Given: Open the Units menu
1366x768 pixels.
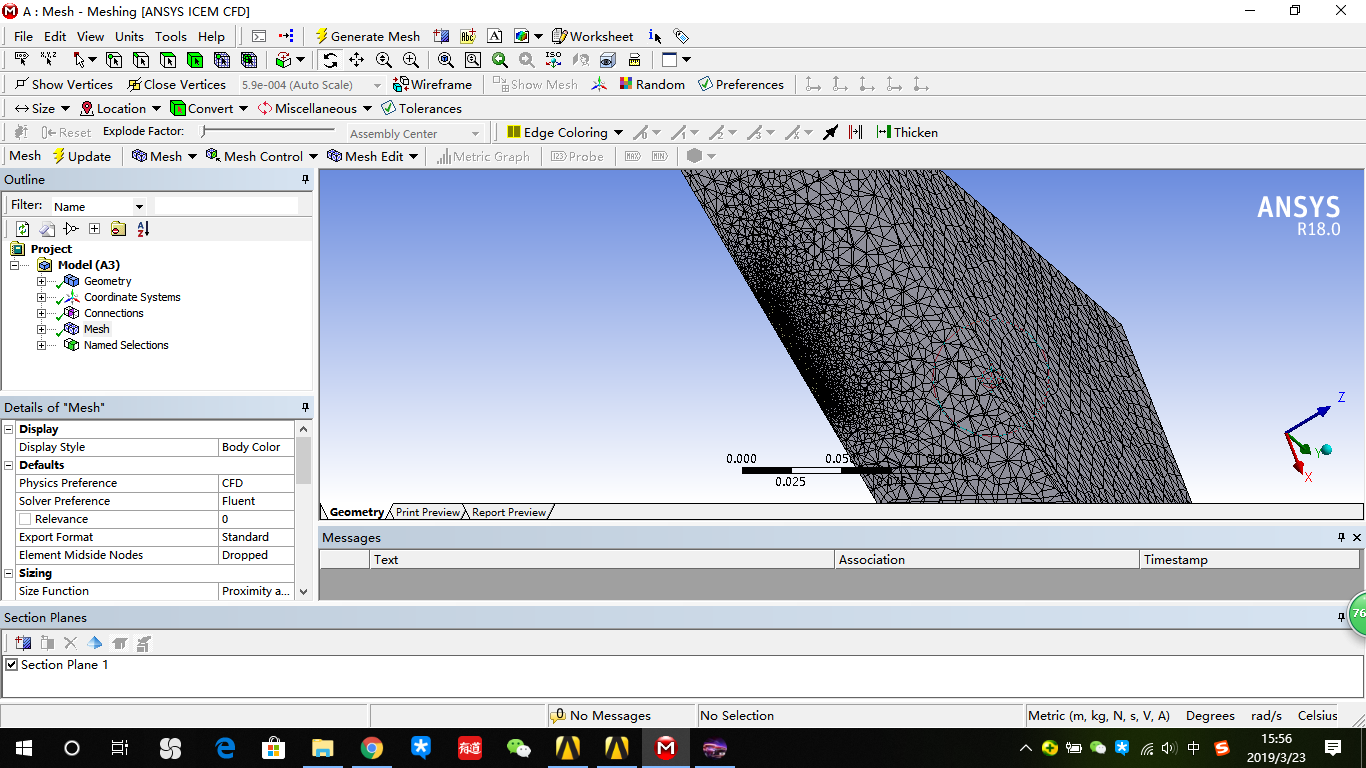Looking at the screenshot, I should click(x=129, y=36).
